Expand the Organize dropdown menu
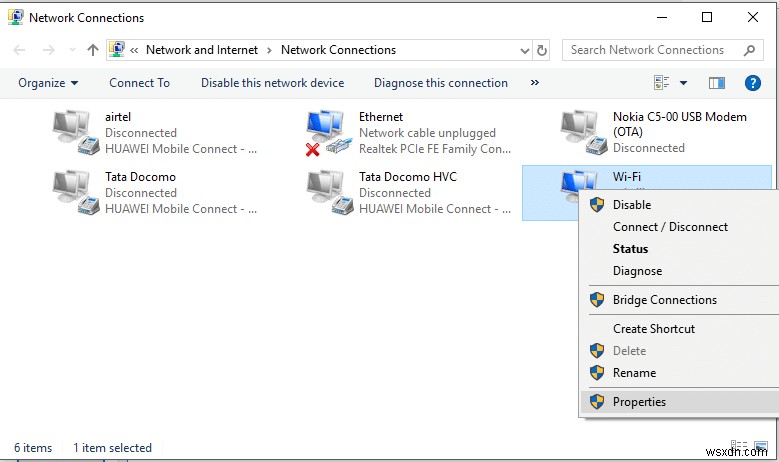Screen dimensions: 779x462 click(48, 83)
